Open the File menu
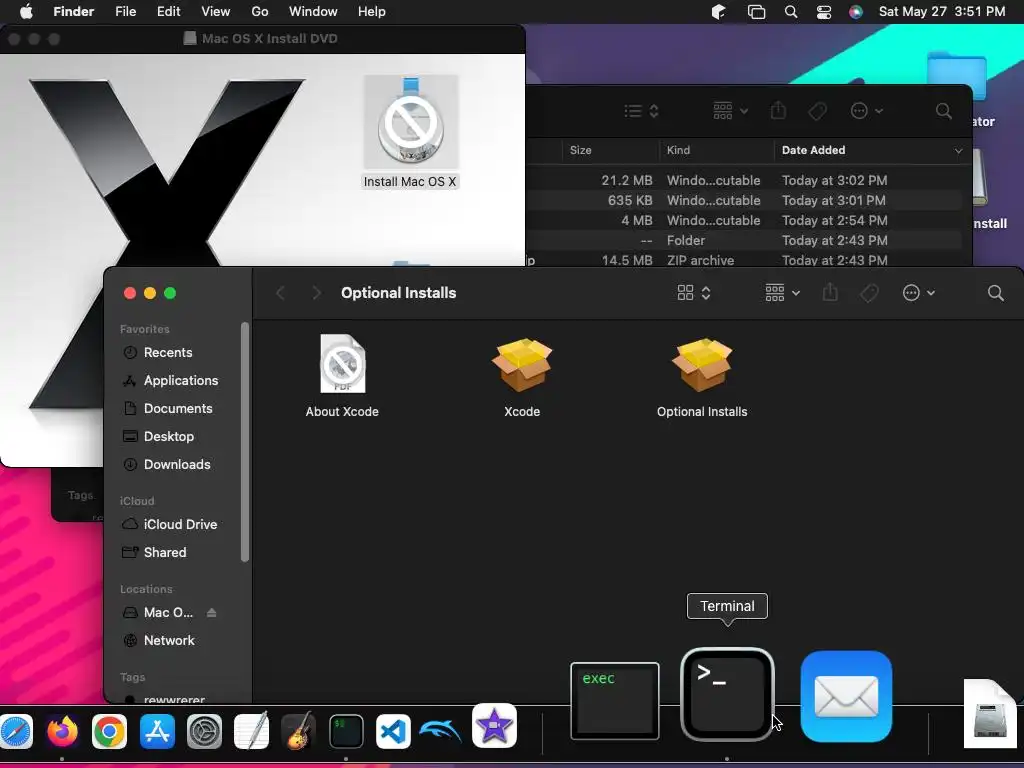The image size is (1024, 768). tap(125, 12)
